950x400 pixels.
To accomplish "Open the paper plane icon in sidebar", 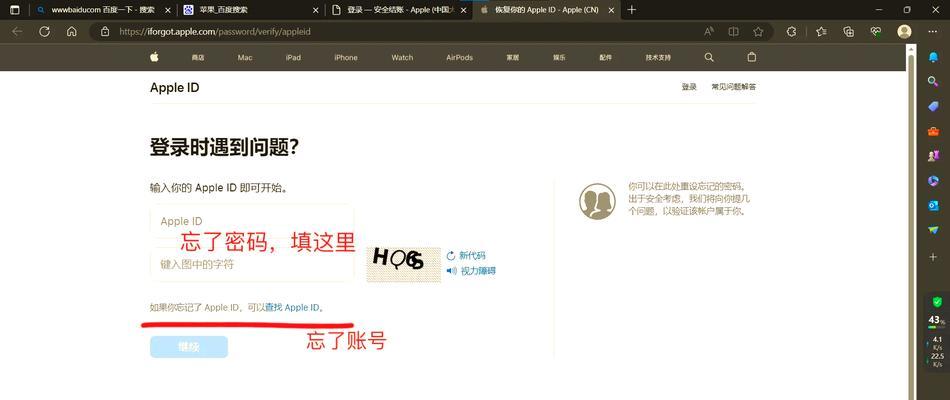I will tap(933, 230).
